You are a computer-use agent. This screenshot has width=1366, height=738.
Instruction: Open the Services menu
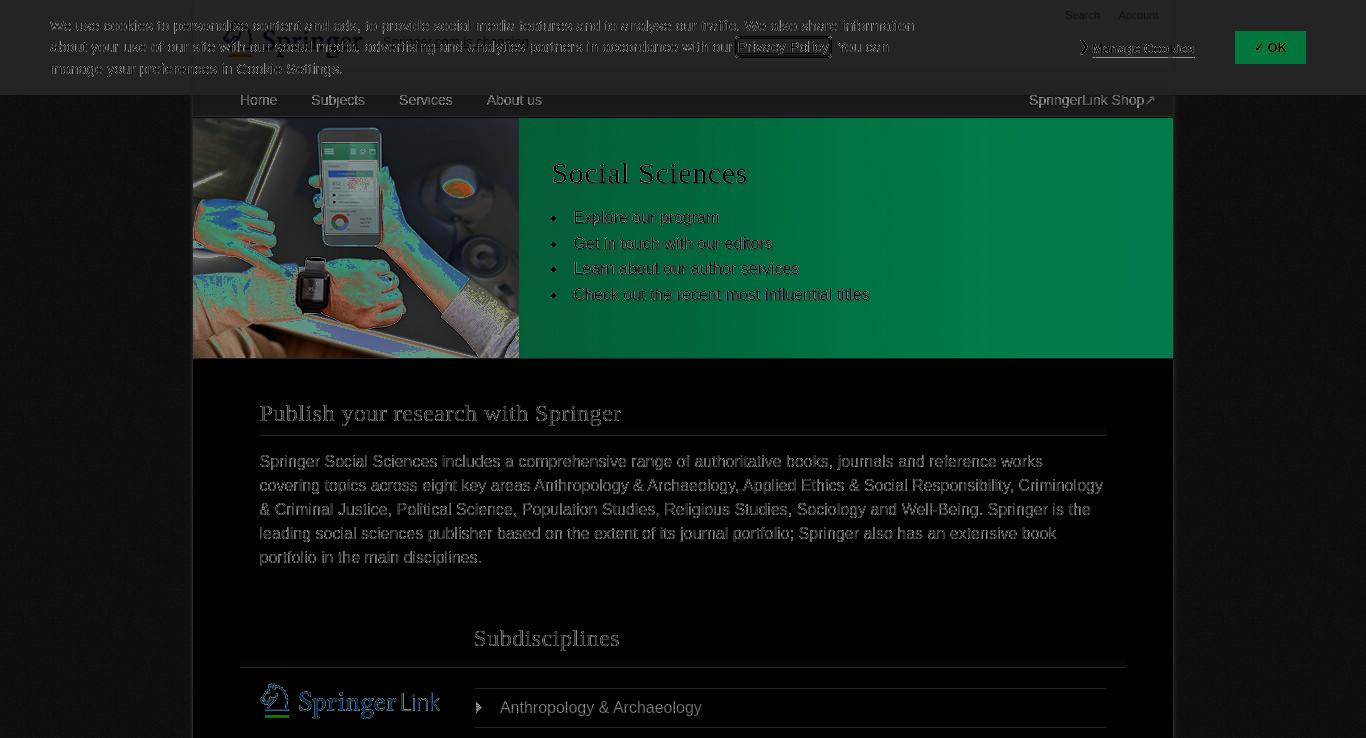[425, 100]
